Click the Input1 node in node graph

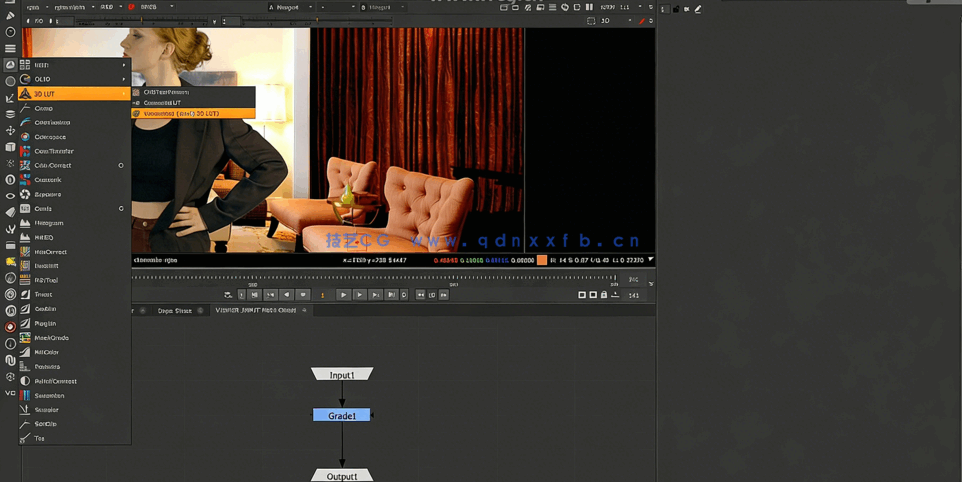point(342,375)
